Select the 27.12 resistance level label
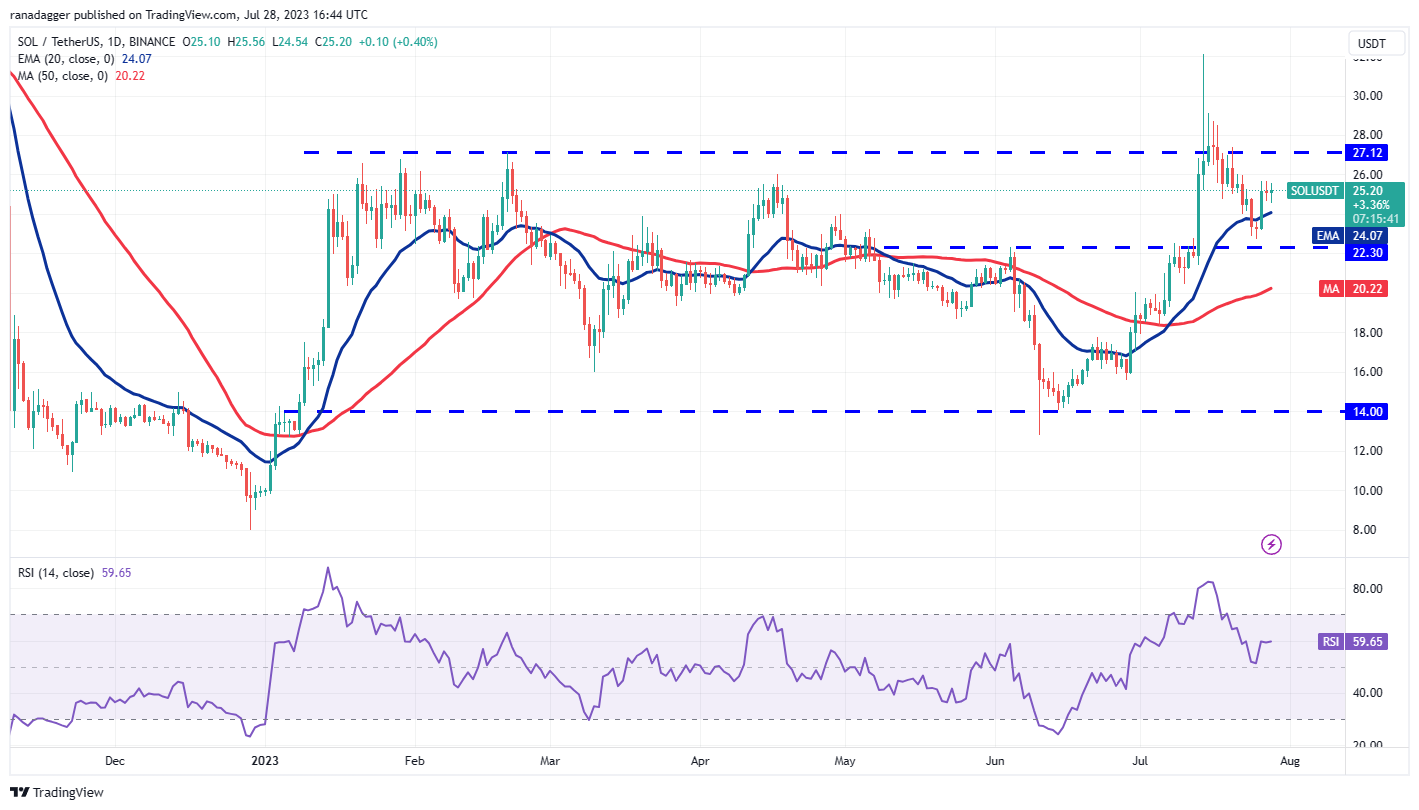Screen dimensions: 1419x810 click(1367, 153)
